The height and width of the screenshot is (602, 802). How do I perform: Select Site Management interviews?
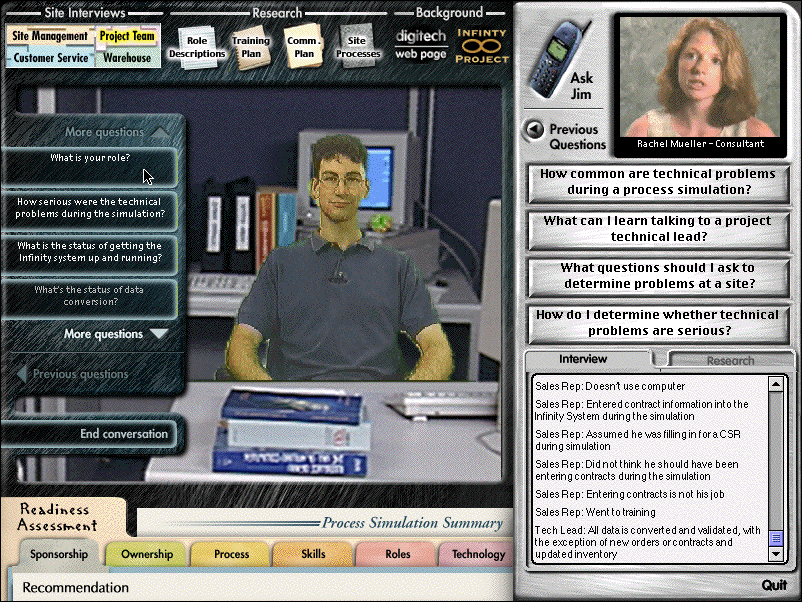(50, 36)
